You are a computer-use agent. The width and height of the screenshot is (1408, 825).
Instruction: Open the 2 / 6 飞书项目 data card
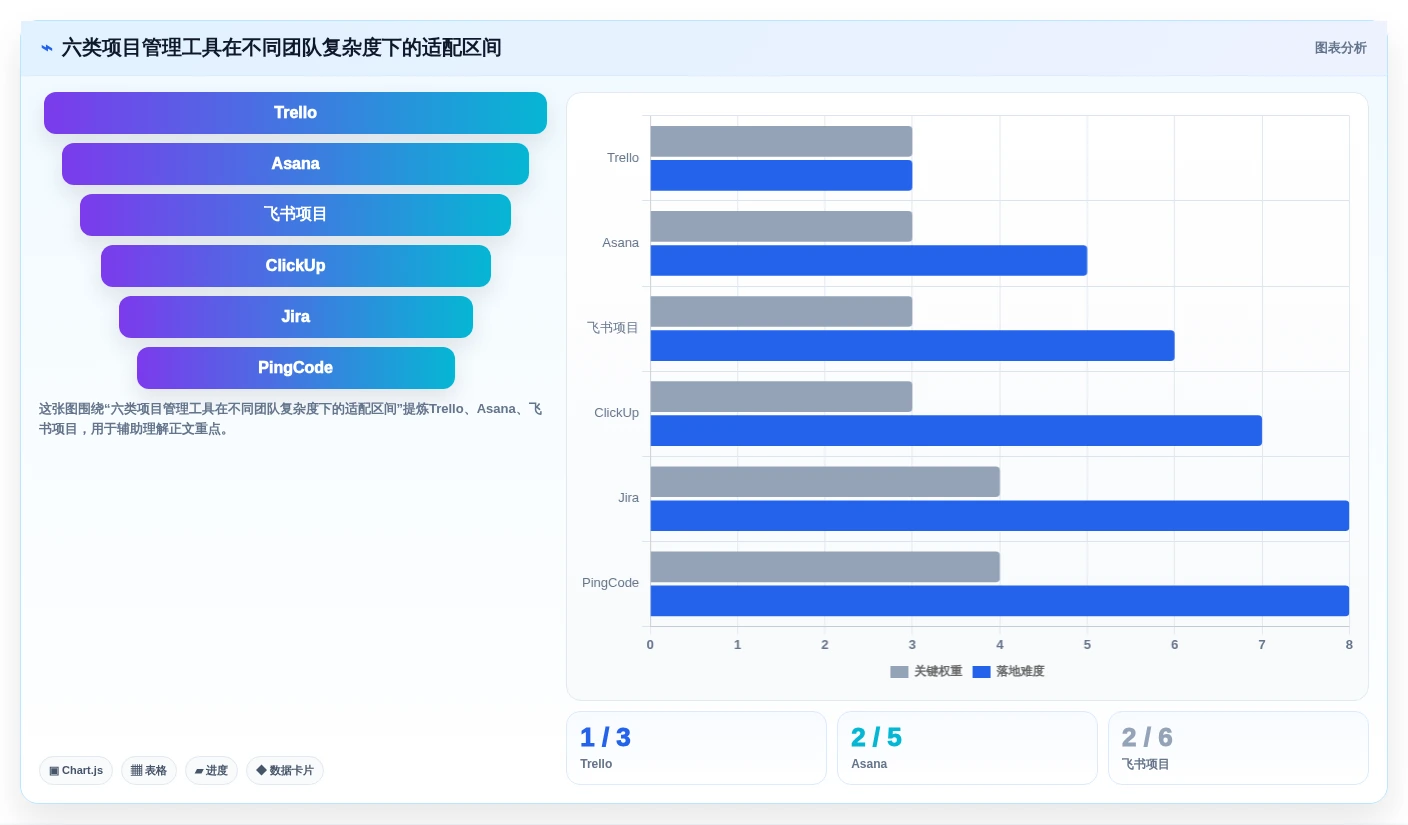(x=1238, y=748)
